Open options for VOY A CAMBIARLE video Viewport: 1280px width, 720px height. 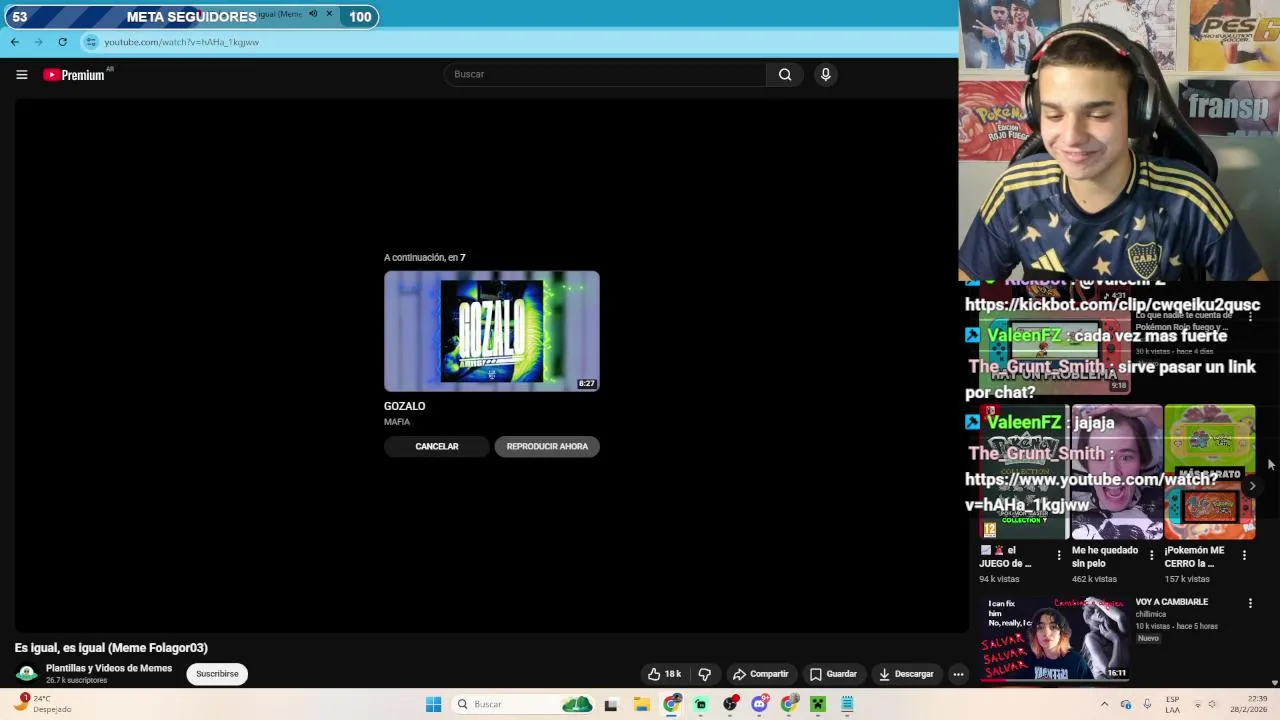click(x=1250, y=603)
